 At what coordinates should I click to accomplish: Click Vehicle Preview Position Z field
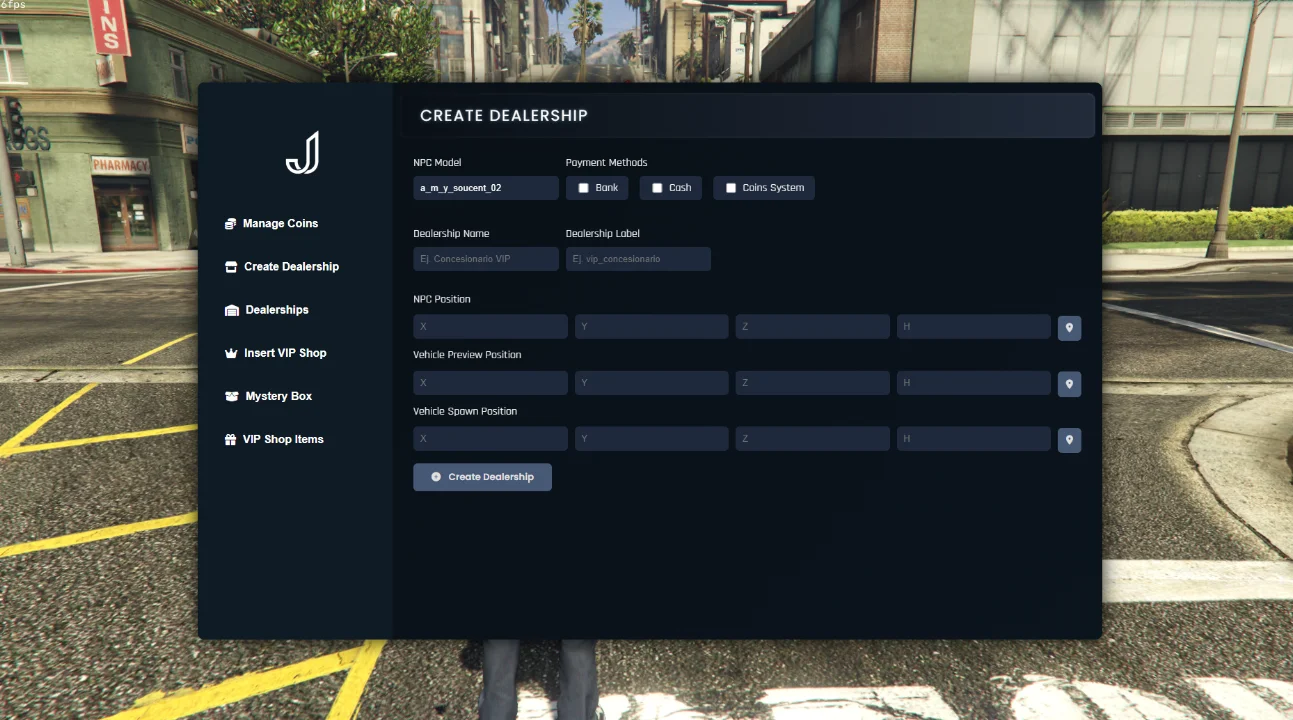pos(812,383)
